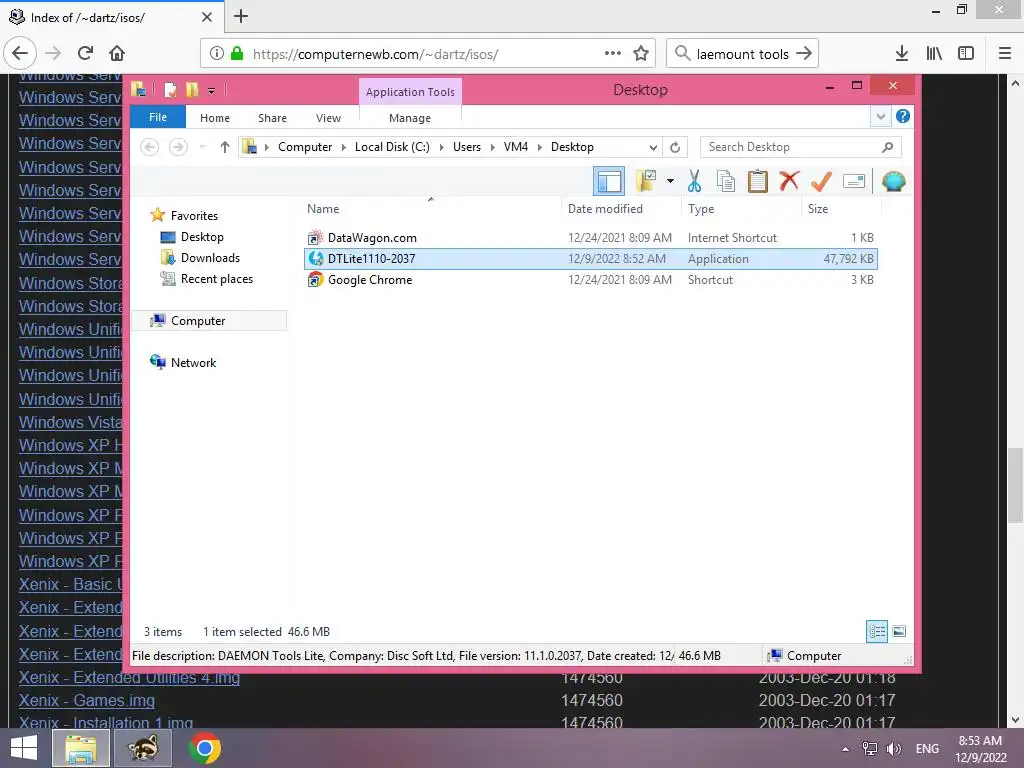Go to Firefox home page
Image resolution: width=1024 pixels, height=768 pixels.
(117, 53)
